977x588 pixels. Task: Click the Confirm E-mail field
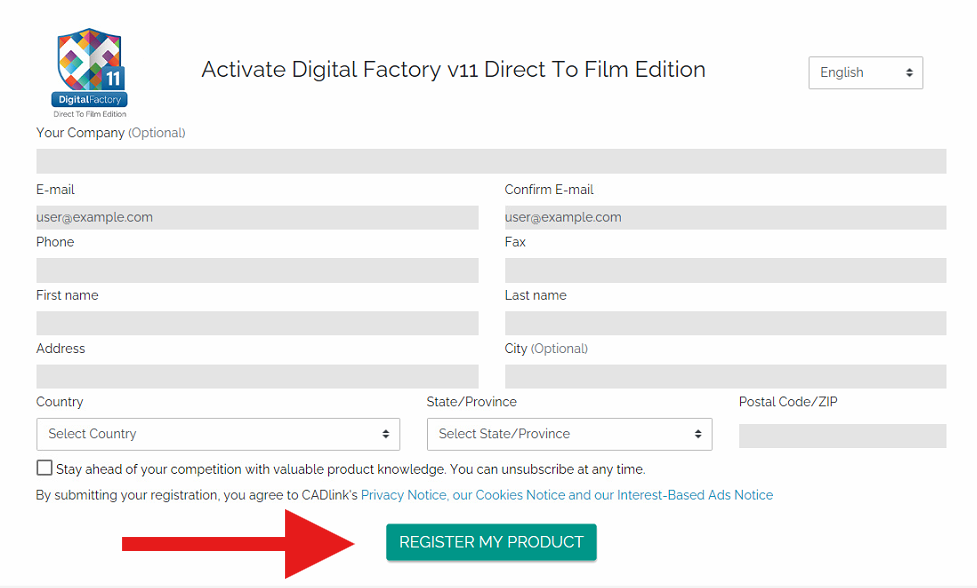pos(725,217)
